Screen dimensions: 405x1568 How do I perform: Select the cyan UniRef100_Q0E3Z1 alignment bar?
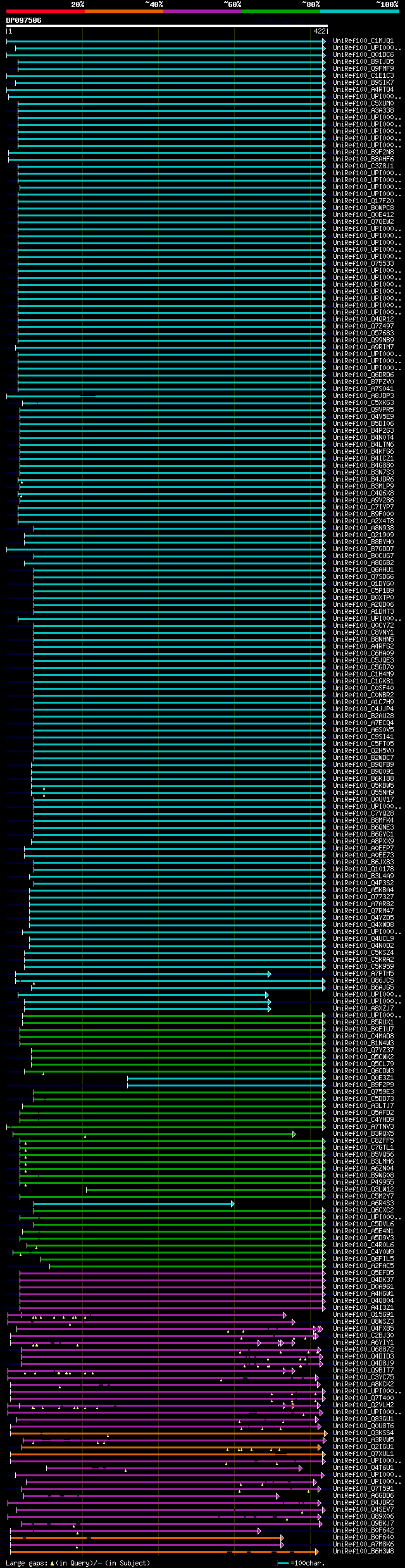point(226,1078)
